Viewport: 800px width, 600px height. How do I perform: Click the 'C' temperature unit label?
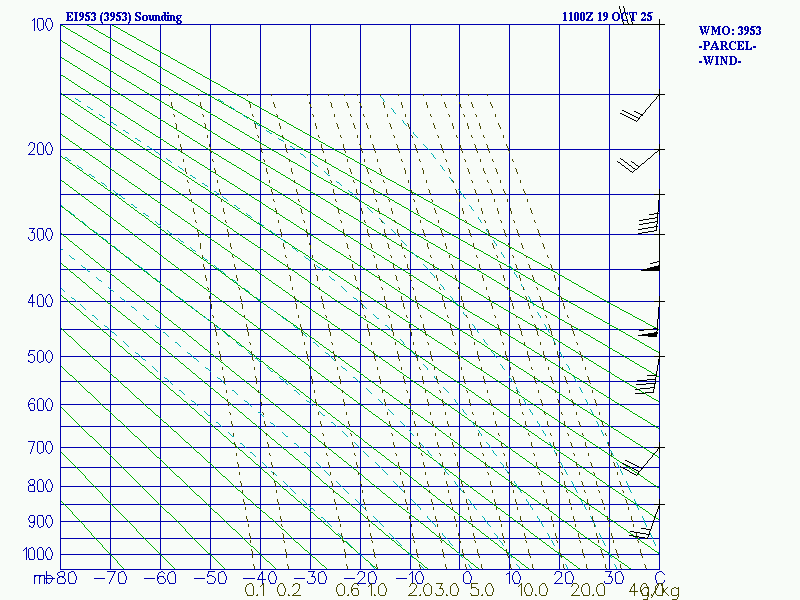660,578
